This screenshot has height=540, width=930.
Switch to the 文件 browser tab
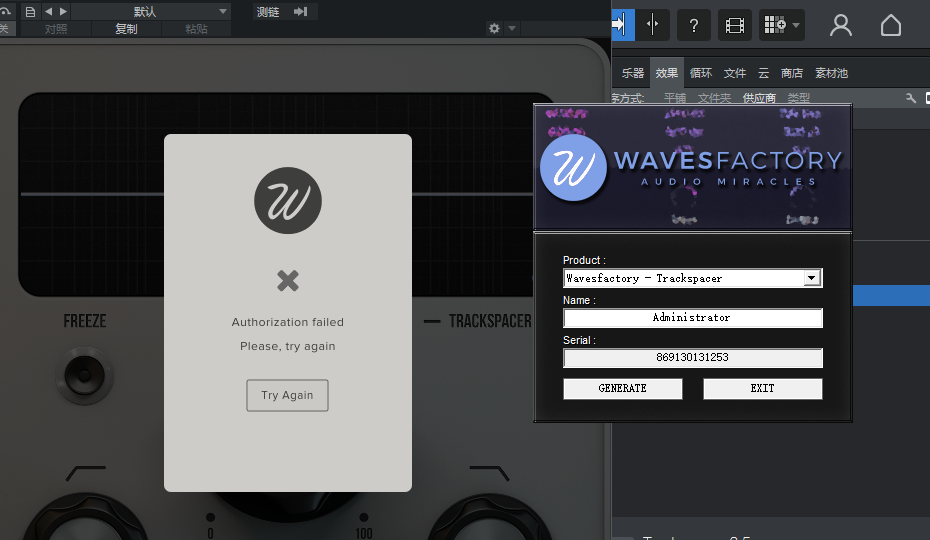(x=735, y=73)
